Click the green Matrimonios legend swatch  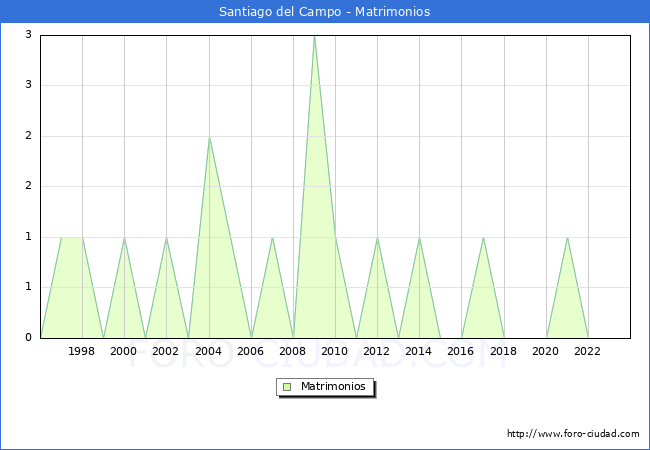(x=287, y=387)
